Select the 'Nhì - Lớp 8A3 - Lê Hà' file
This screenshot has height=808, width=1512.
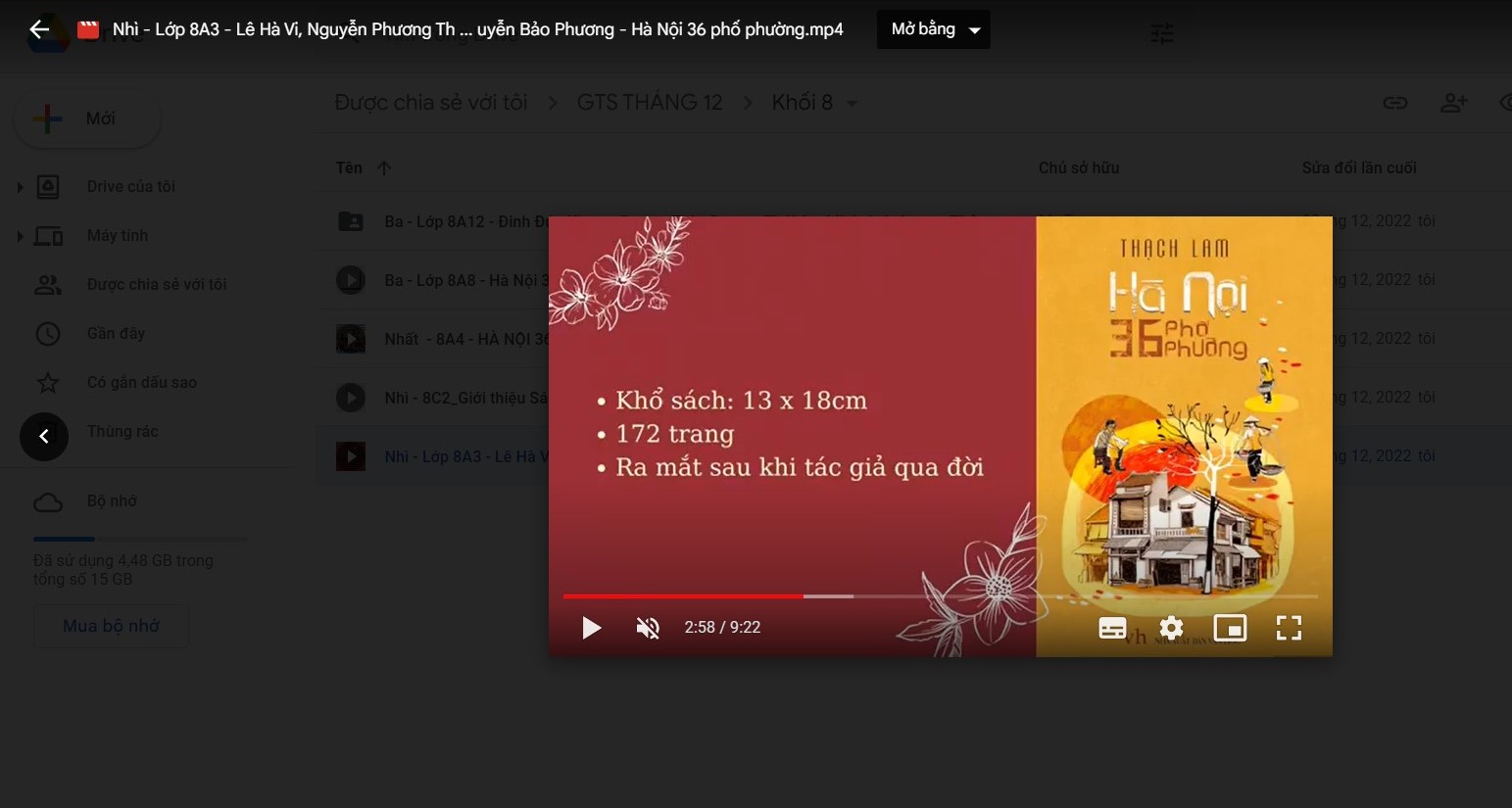pos(913,456)
